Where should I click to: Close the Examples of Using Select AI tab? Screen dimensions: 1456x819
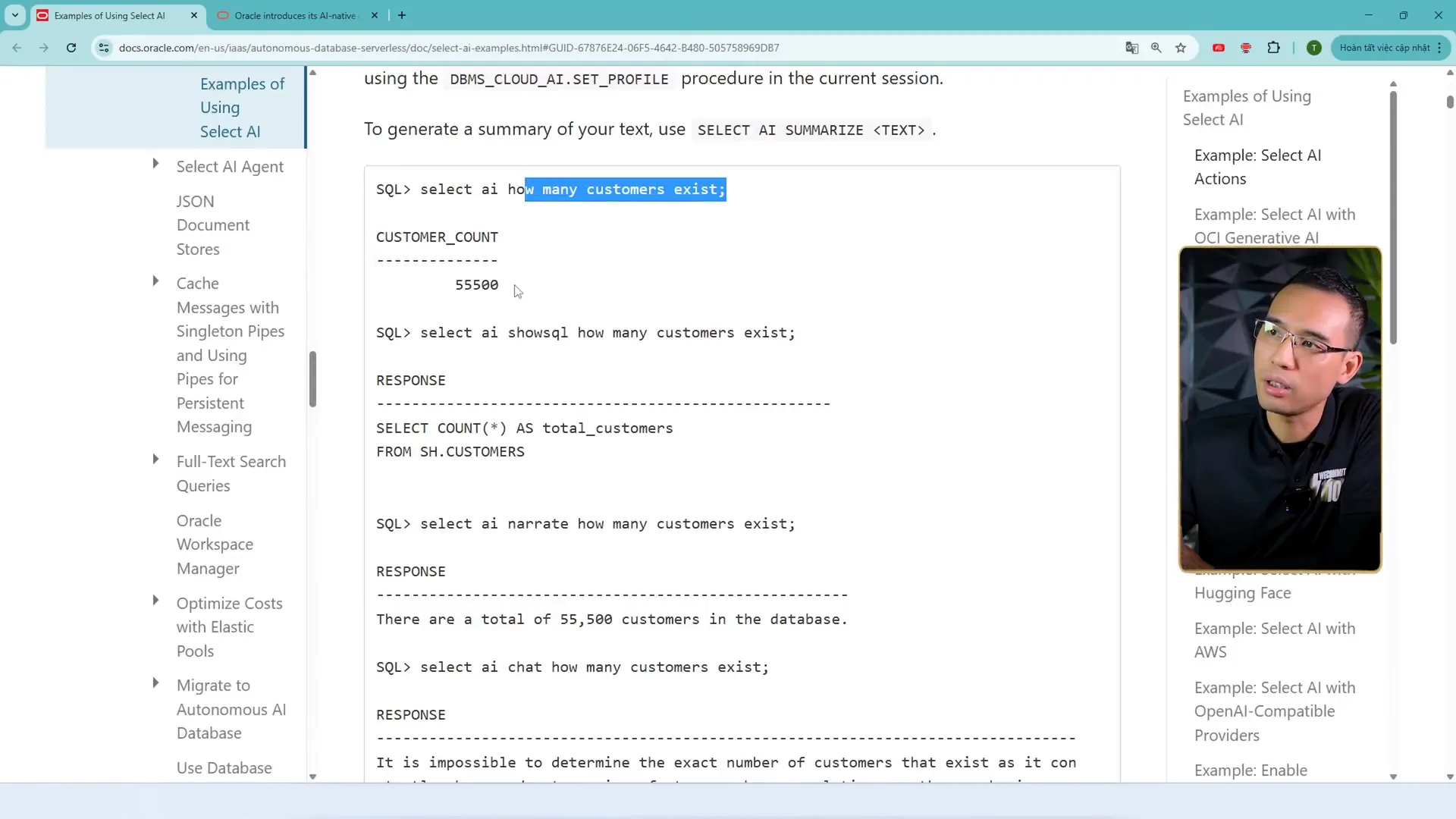click(194, 15)
